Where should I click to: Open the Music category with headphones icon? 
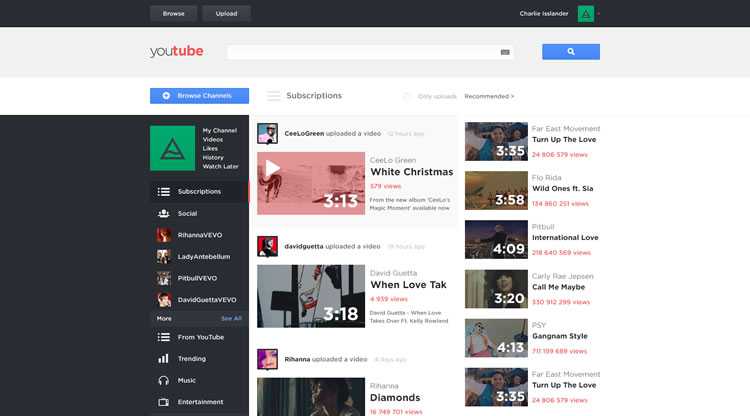187,380
